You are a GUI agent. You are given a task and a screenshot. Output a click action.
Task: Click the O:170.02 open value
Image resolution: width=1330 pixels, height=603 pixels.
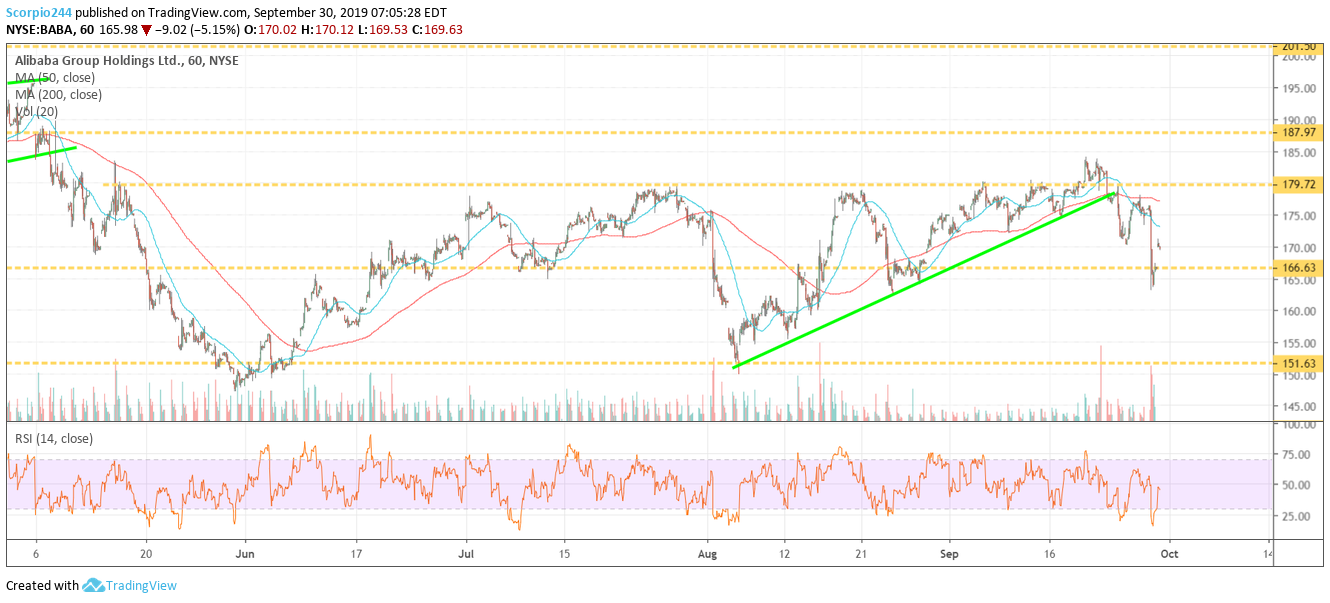(273, 30)
